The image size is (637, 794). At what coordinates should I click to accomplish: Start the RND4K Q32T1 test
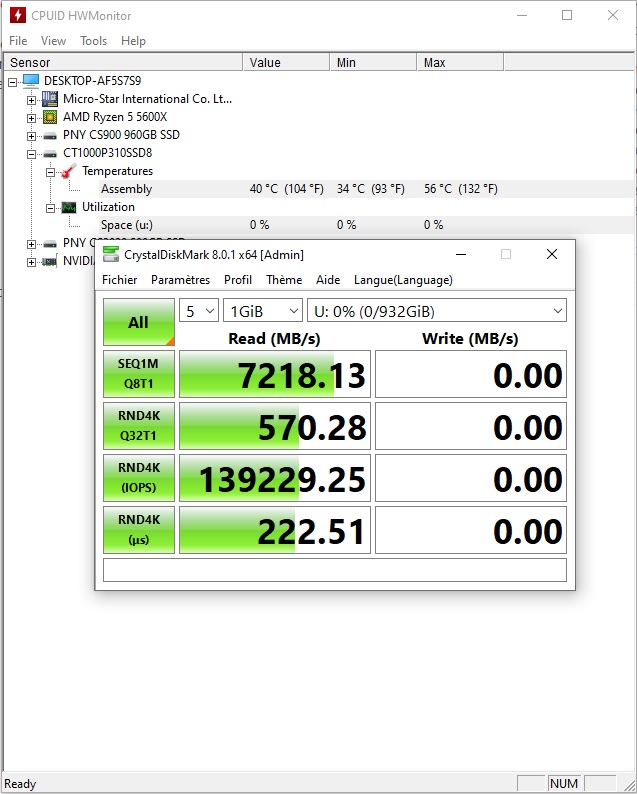(138, 426)
